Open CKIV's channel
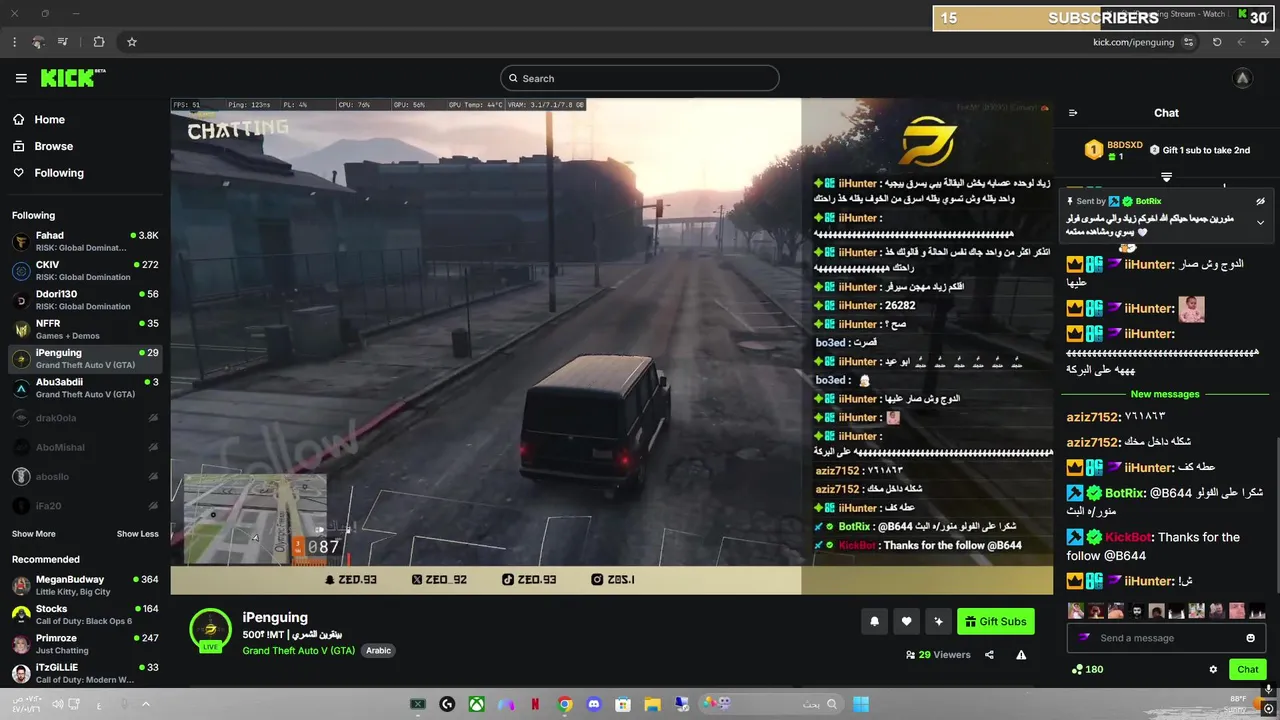 click(85, 271)
